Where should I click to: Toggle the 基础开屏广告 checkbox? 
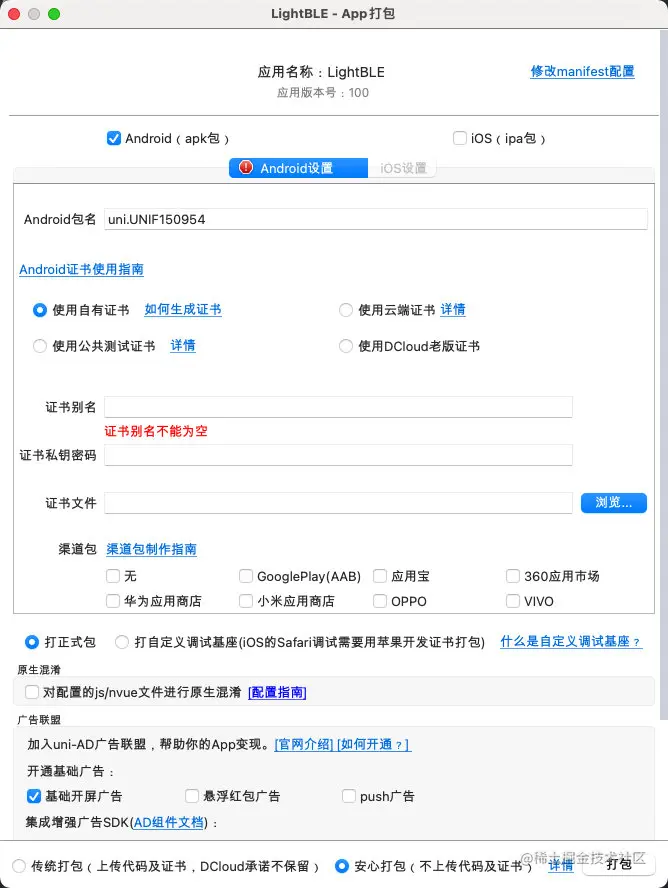pyautogui.click(x=33, y=796)
